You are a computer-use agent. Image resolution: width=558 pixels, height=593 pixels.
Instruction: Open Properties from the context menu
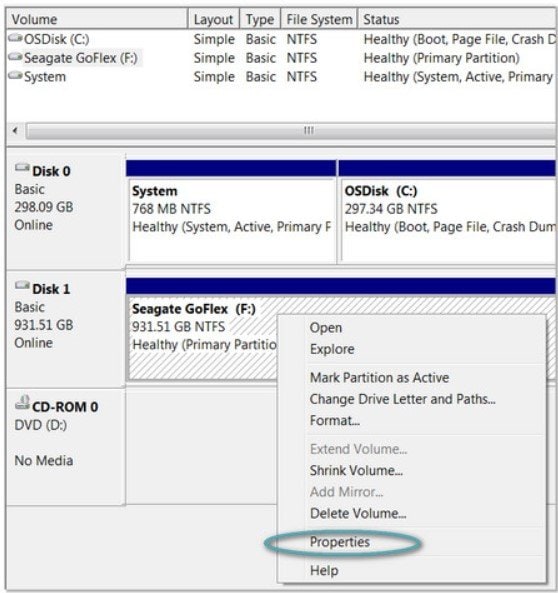click(x=340, y=542)
